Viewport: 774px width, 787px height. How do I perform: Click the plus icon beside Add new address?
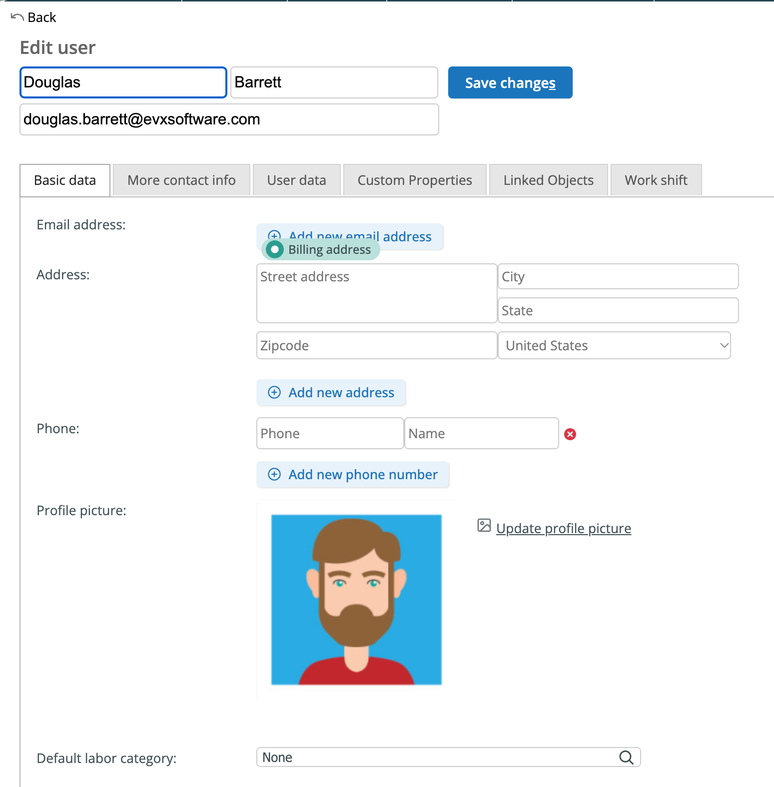[274, 392]
